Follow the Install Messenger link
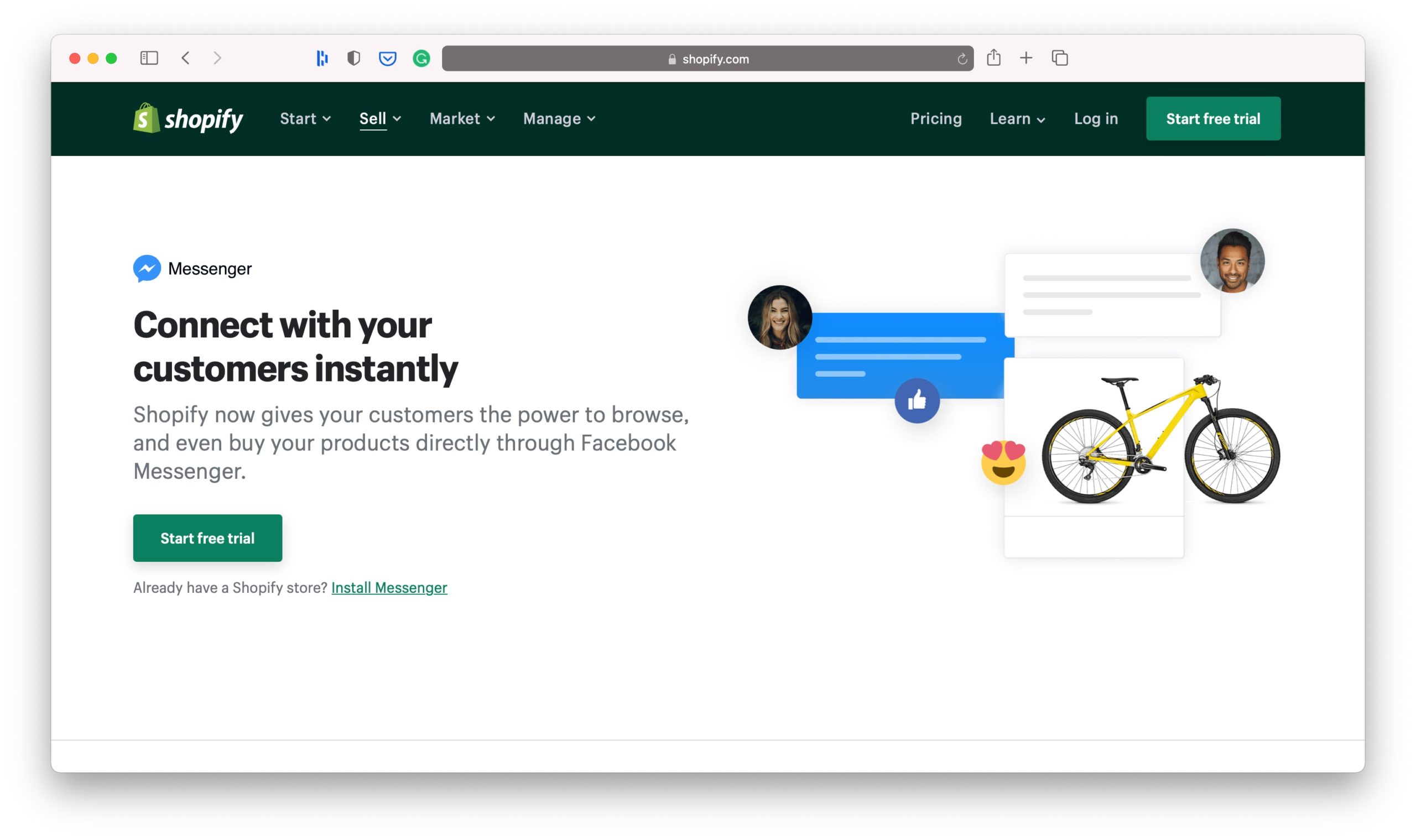Screen dimensions: 1416x840 (x=389, y=587)
